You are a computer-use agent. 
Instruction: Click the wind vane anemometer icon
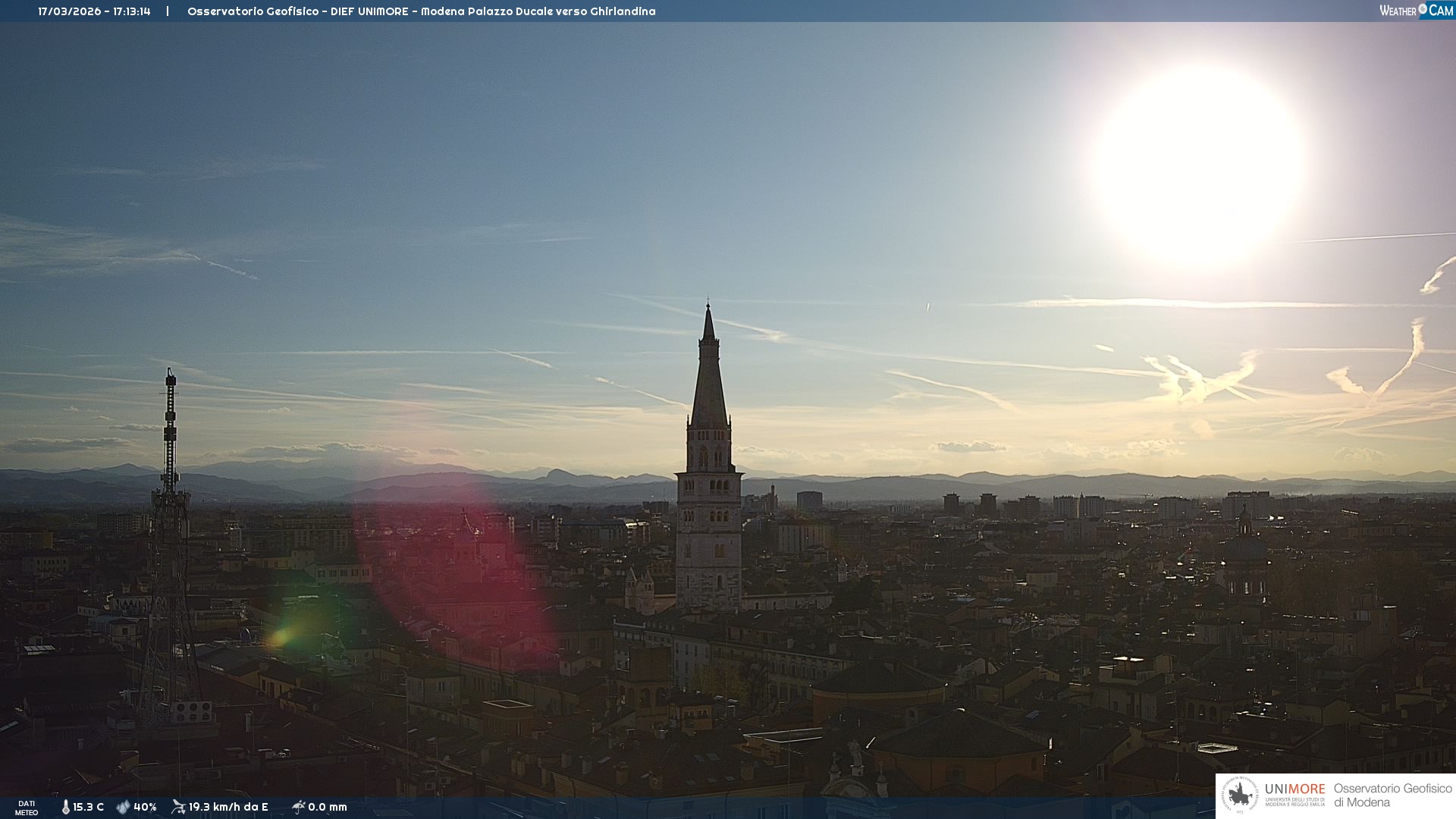point(178,807)
